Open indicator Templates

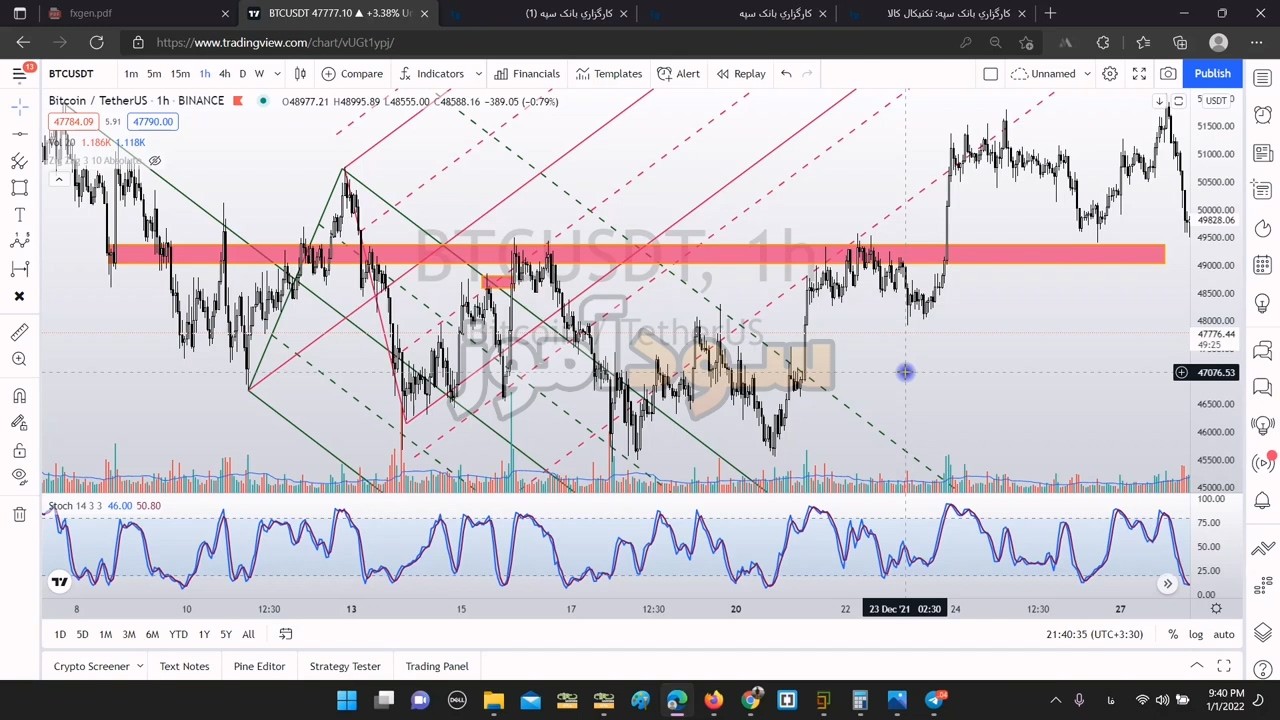pyautogui.click(x=608, y=73)
